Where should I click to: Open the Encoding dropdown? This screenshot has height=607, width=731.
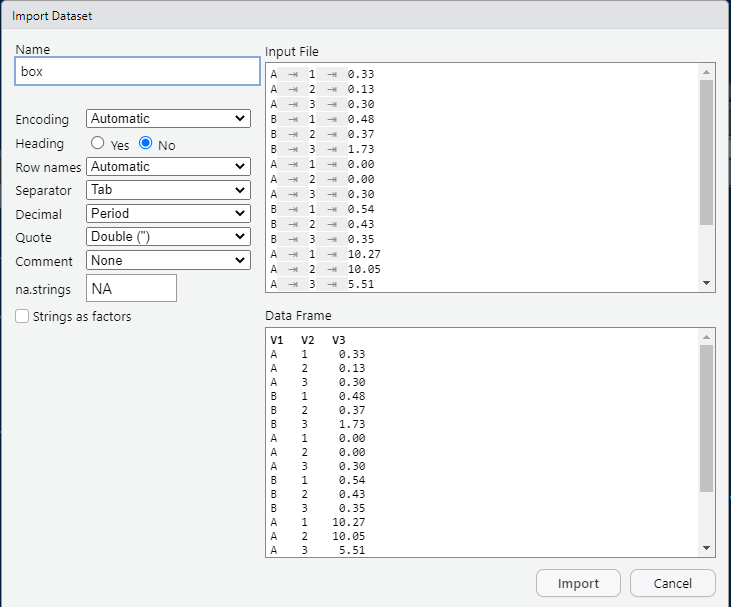pos(168,118)
